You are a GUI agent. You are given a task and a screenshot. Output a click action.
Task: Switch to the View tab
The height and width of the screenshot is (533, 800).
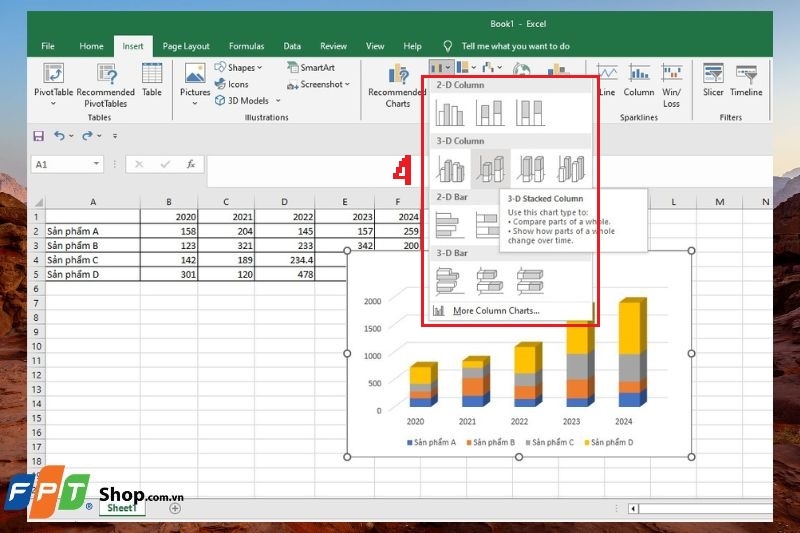(x=375, y=46)
